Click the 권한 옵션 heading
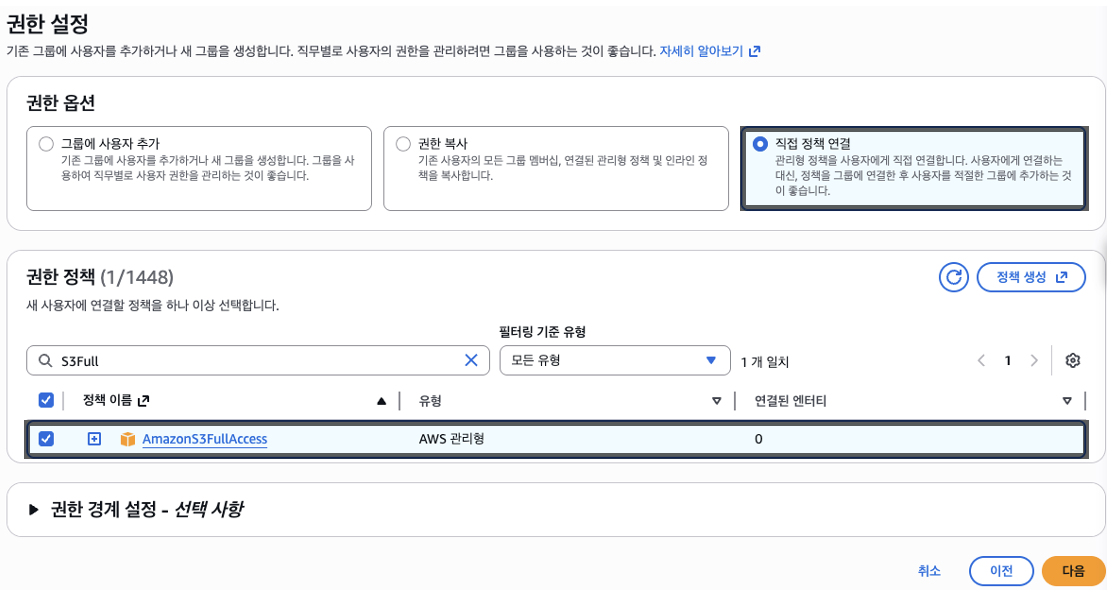Image resolution: width=1118 pixels, height=616 pixels. click(x=61, y=103)
